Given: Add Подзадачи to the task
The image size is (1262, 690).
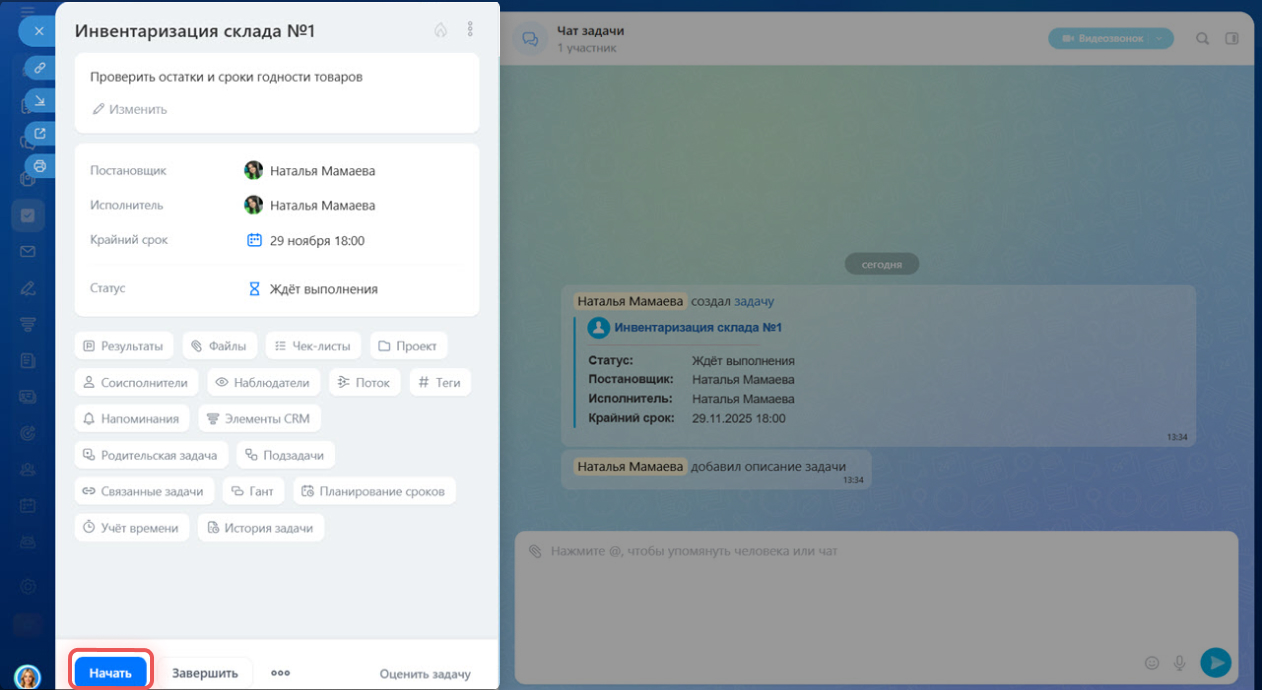Looking at the screenshot, I should [286, 455].
